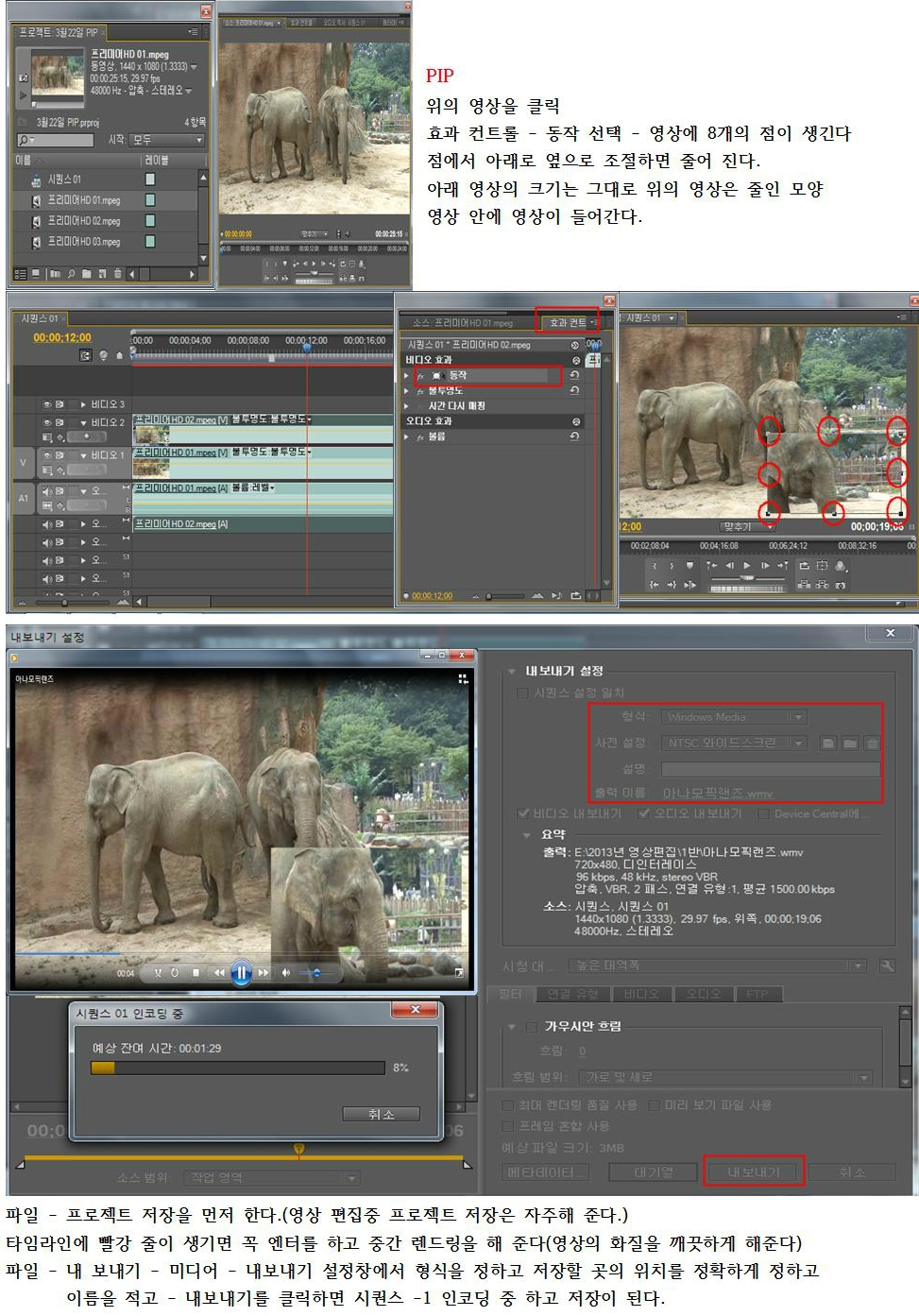
Task: Toggle eye visibility for track 비디오 3
Action: point(47,404)
